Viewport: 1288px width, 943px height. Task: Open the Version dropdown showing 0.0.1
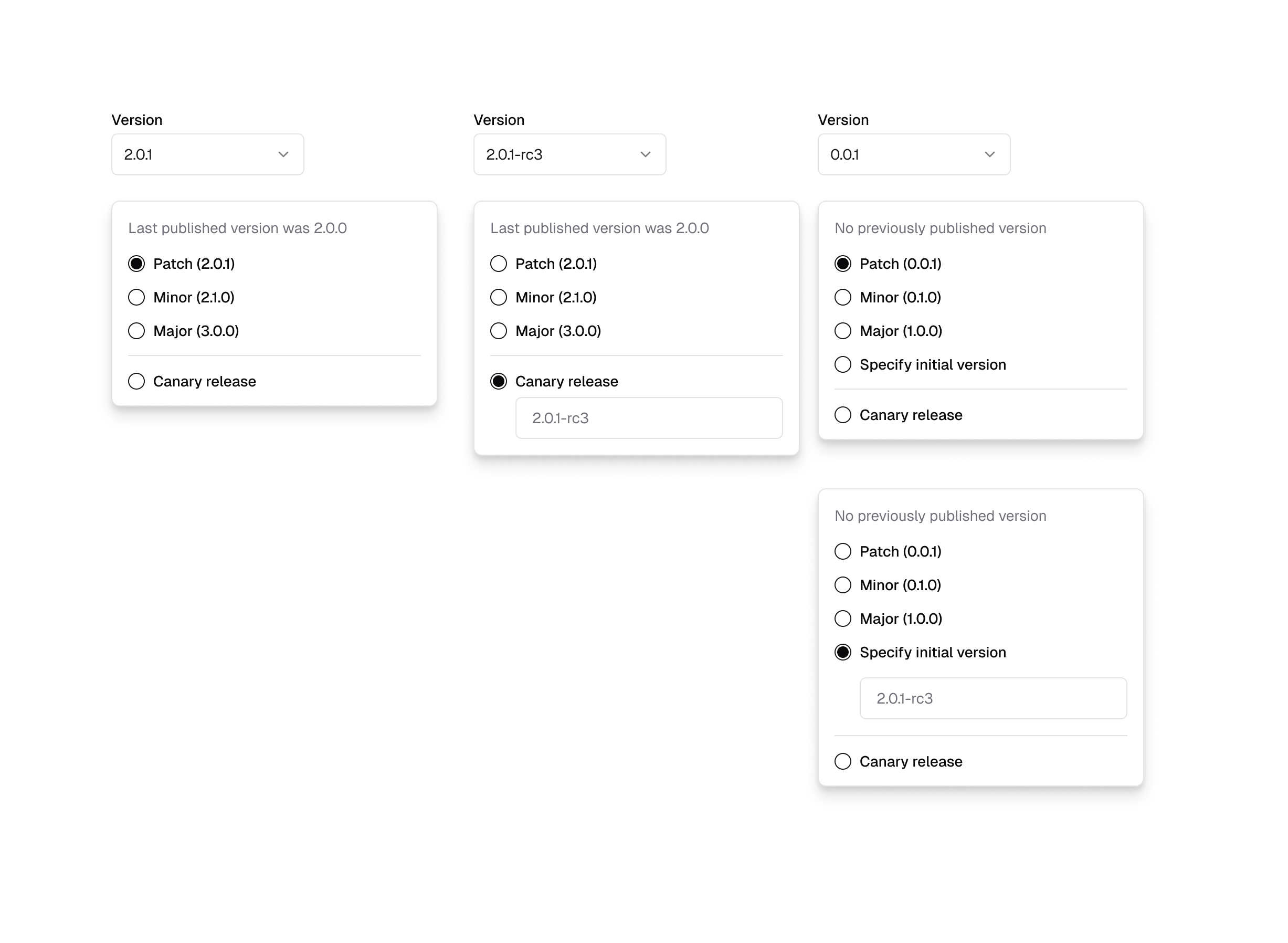(x=913, y=155)
